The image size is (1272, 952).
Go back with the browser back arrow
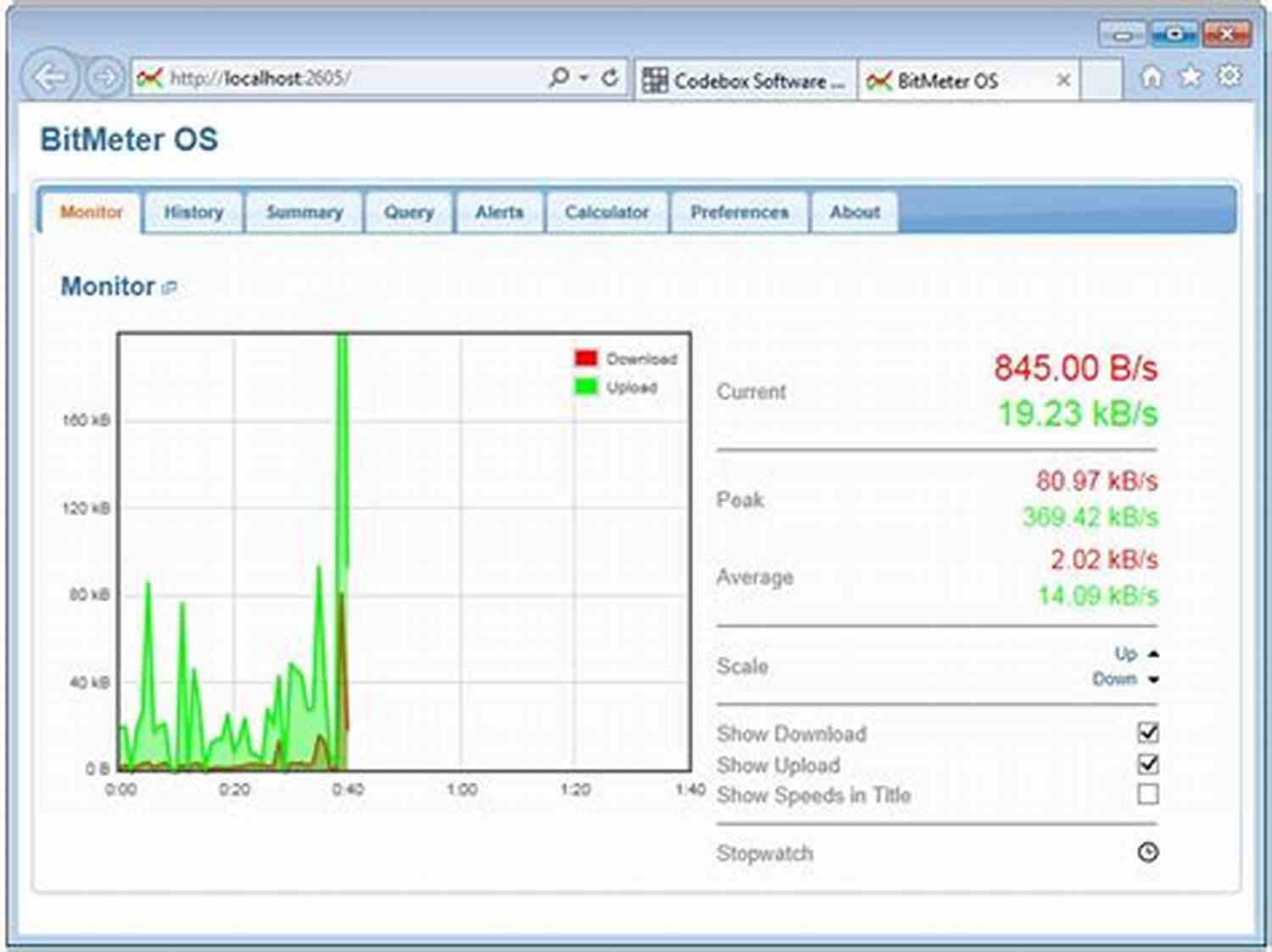point(50,77)
